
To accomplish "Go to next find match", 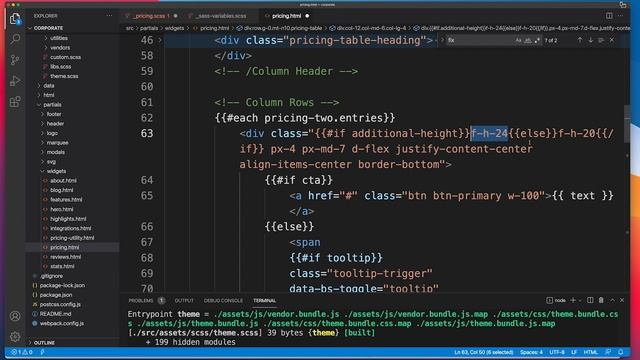I will click(x=590, y=40).
